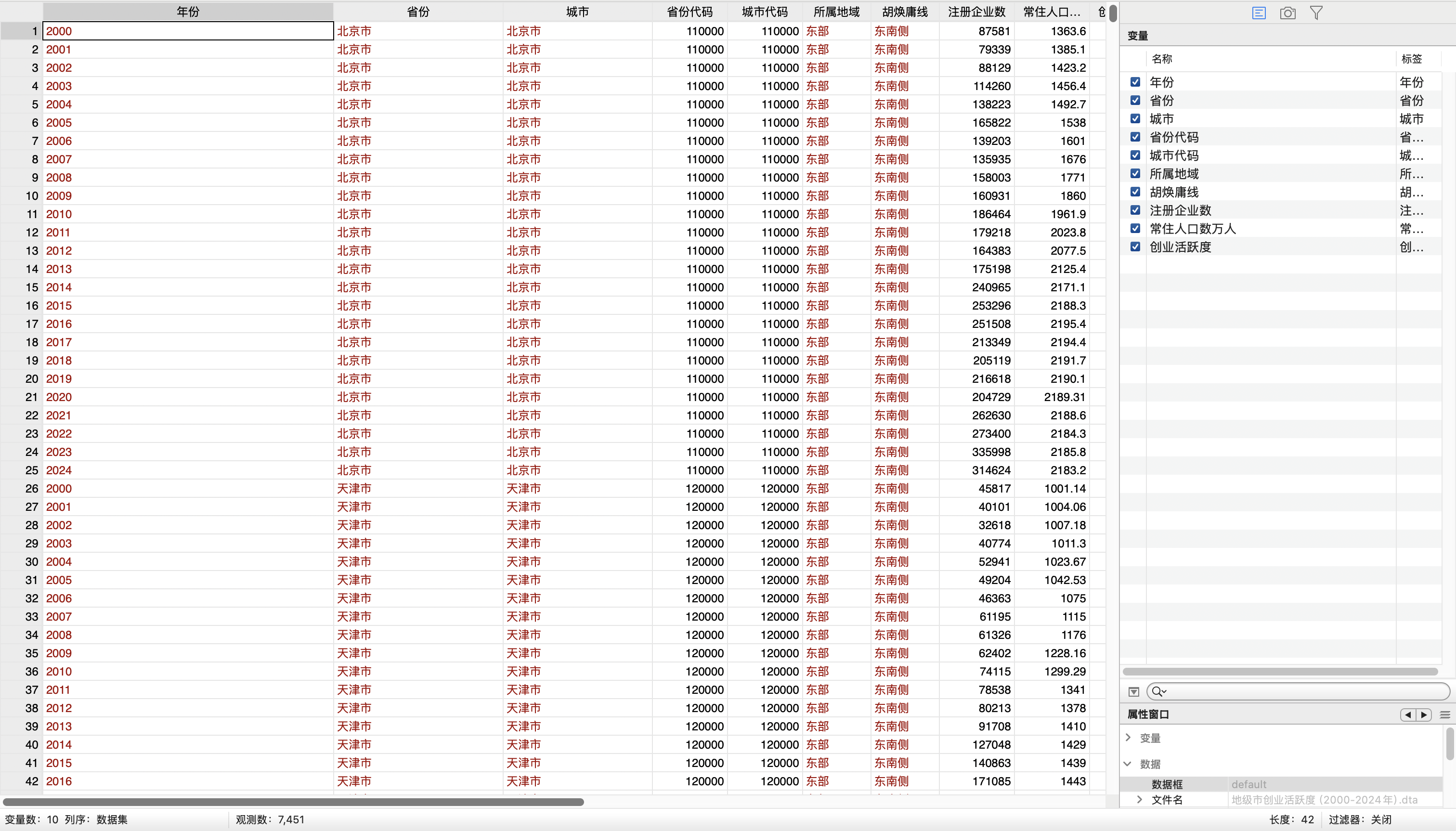Expand the 文件名 property row
Image resolution: width=1456 pixels, height=831 pixels.
click(x=1139, y=800)
